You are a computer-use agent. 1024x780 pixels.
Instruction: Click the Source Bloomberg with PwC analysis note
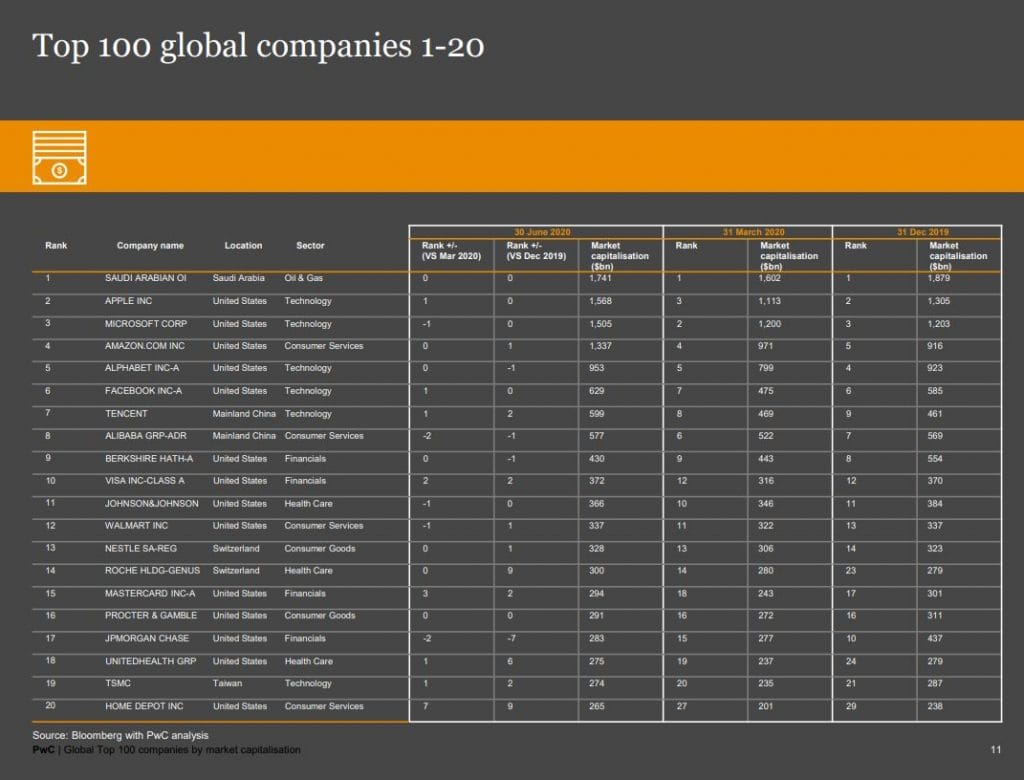[x=120, y=735]
